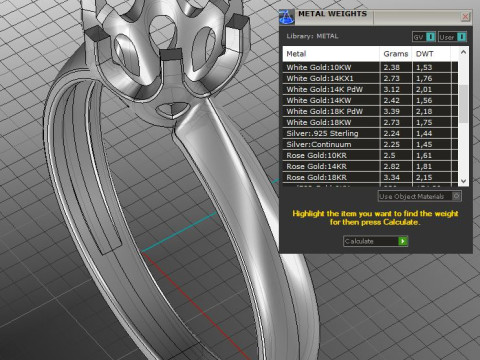Click the 1,53 DWT value

[x=424, y=67]
